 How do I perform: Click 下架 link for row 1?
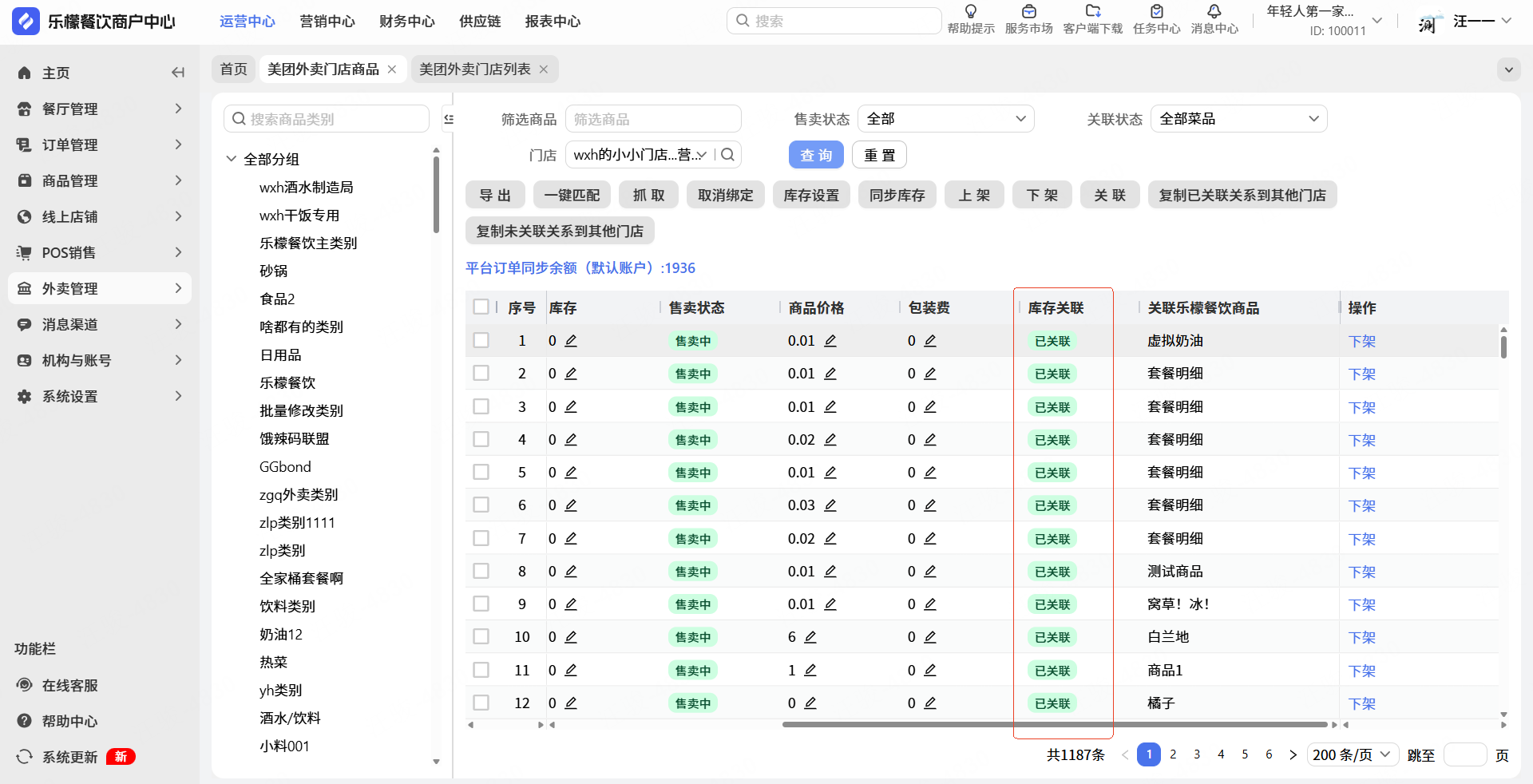click(1361, 342)
